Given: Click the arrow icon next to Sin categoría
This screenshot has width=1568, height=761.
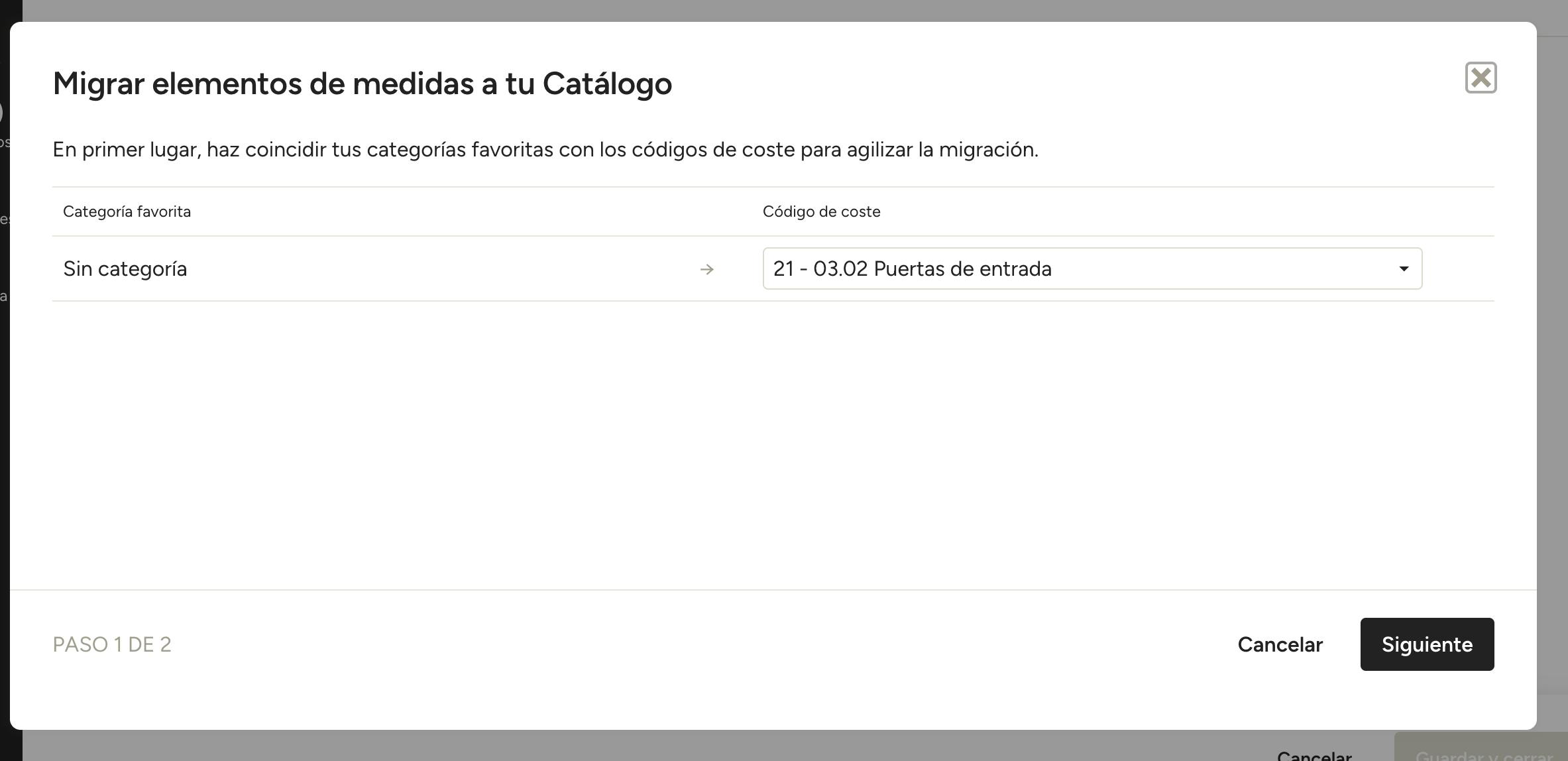Looking at the screenshot, I should [706, 269].
